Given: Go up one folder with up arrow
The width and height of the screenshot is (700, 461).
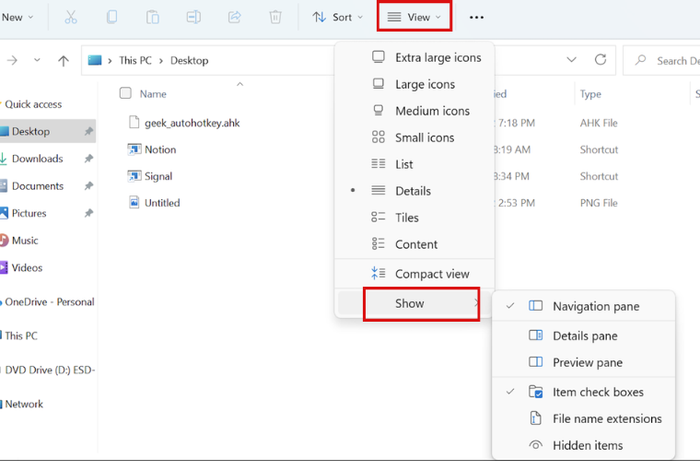Looking at the screenshot, I should click(x=63, y=61).
